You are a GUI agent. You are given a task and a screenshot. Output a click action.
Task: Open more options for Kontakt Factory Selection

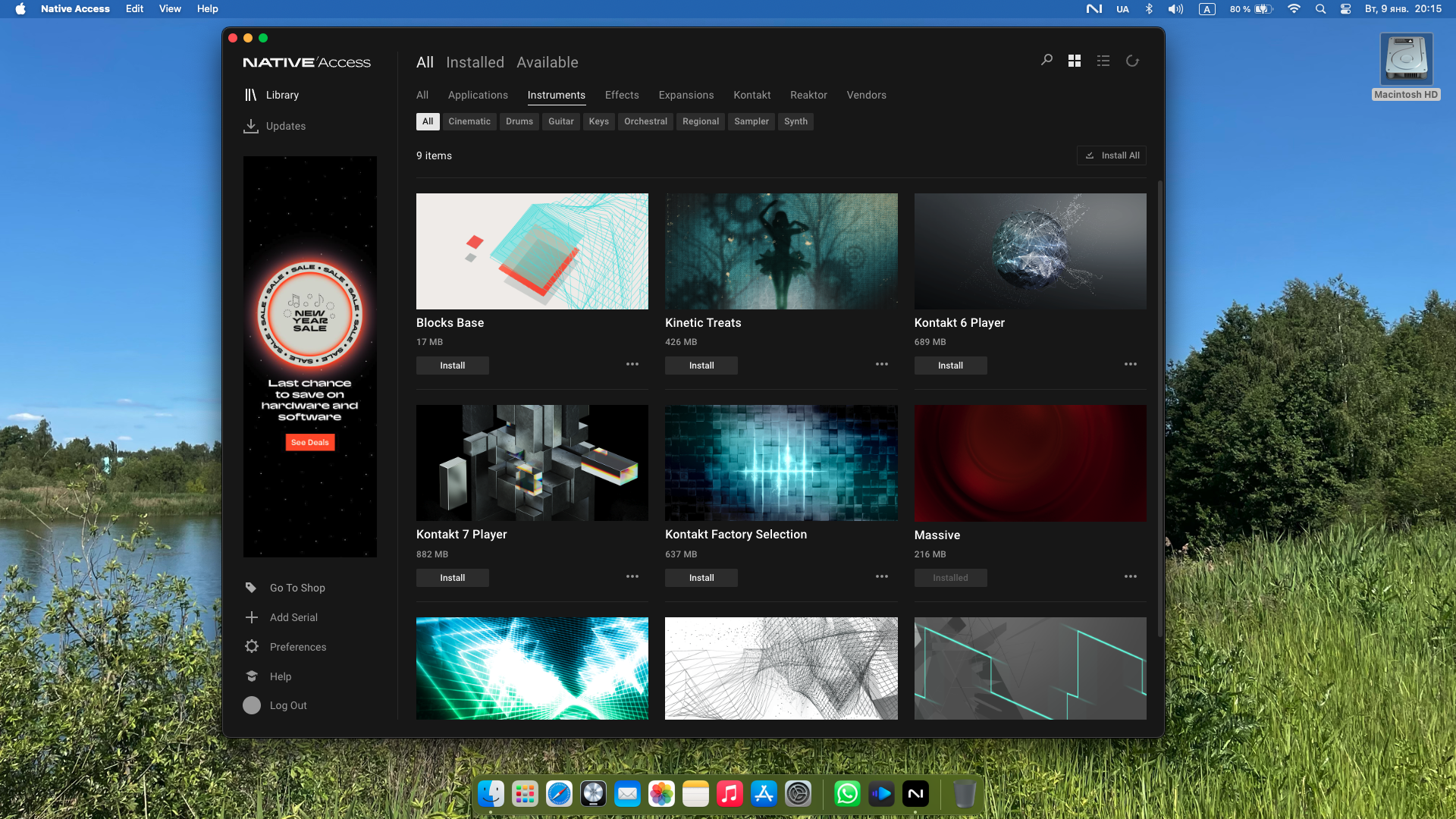coord(882,577)
